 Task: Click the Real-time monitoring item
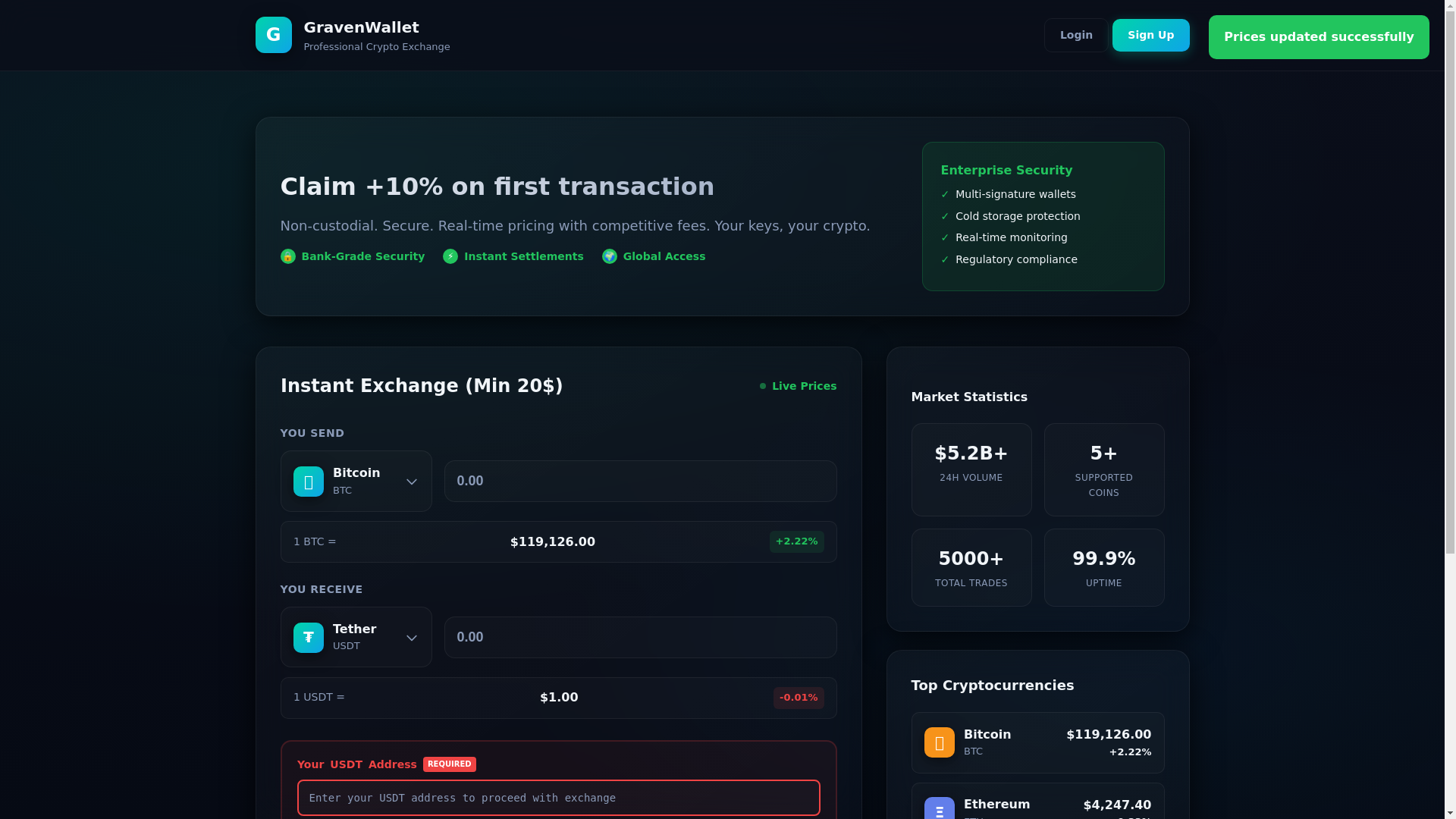[1012, 237]
